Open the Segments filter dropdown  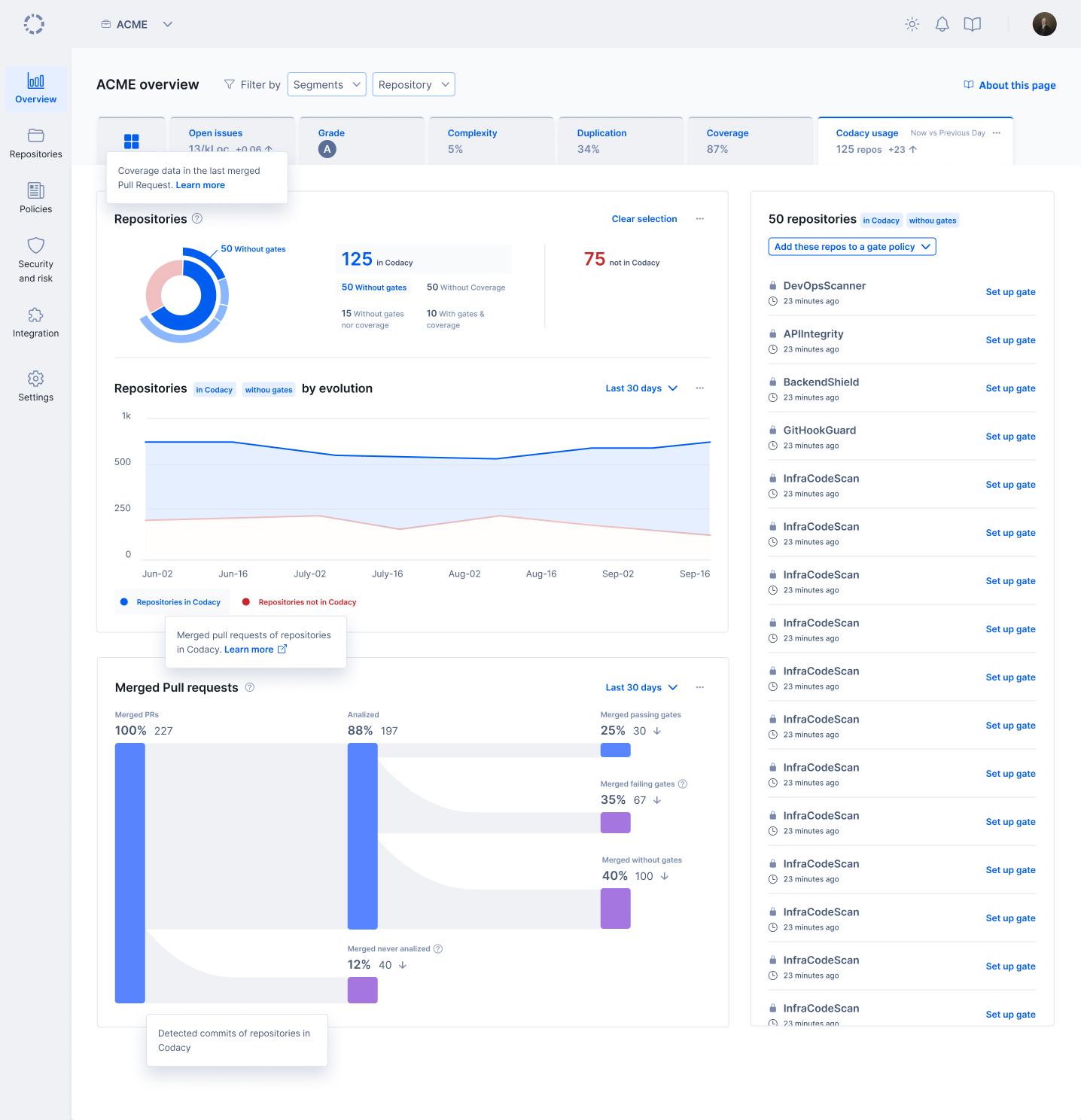pos(327,84)
